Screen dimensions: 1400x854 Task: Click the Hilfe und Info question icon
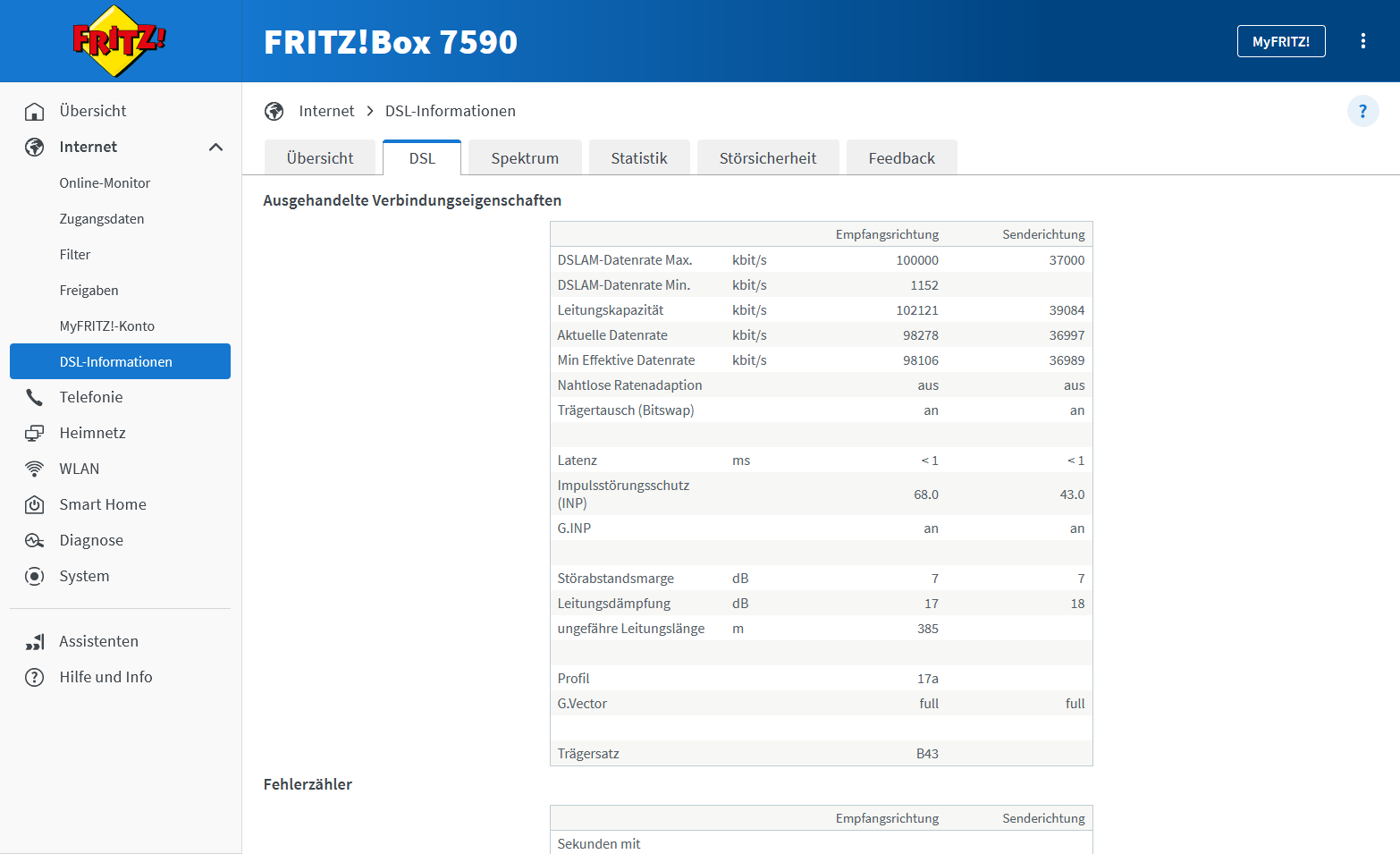tap(34, 677)
